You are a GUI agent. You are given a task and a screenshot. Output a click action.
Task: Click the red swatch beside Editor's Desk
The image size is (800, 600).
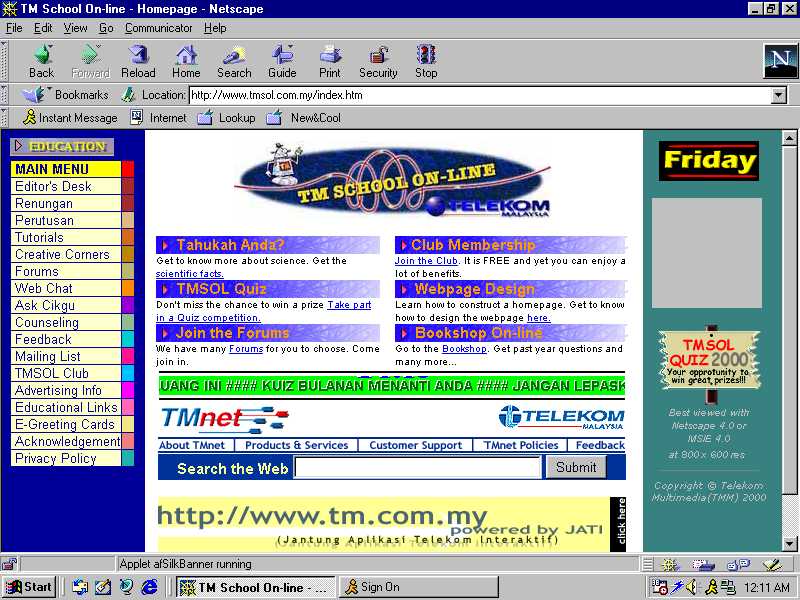[128, 186]
